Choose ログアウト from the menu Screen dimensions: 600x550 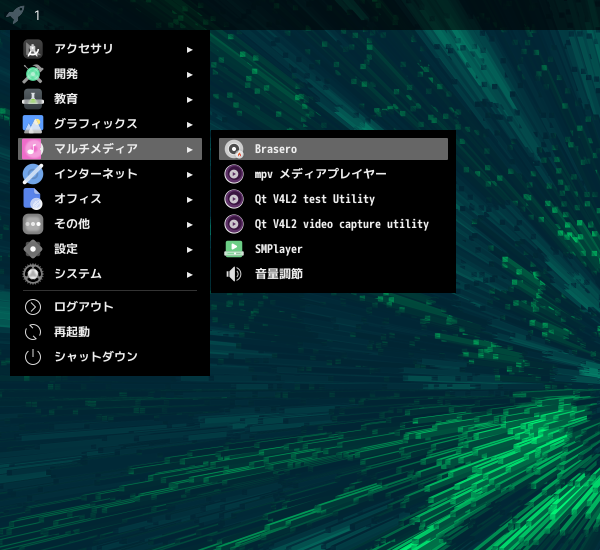[110, 307]
